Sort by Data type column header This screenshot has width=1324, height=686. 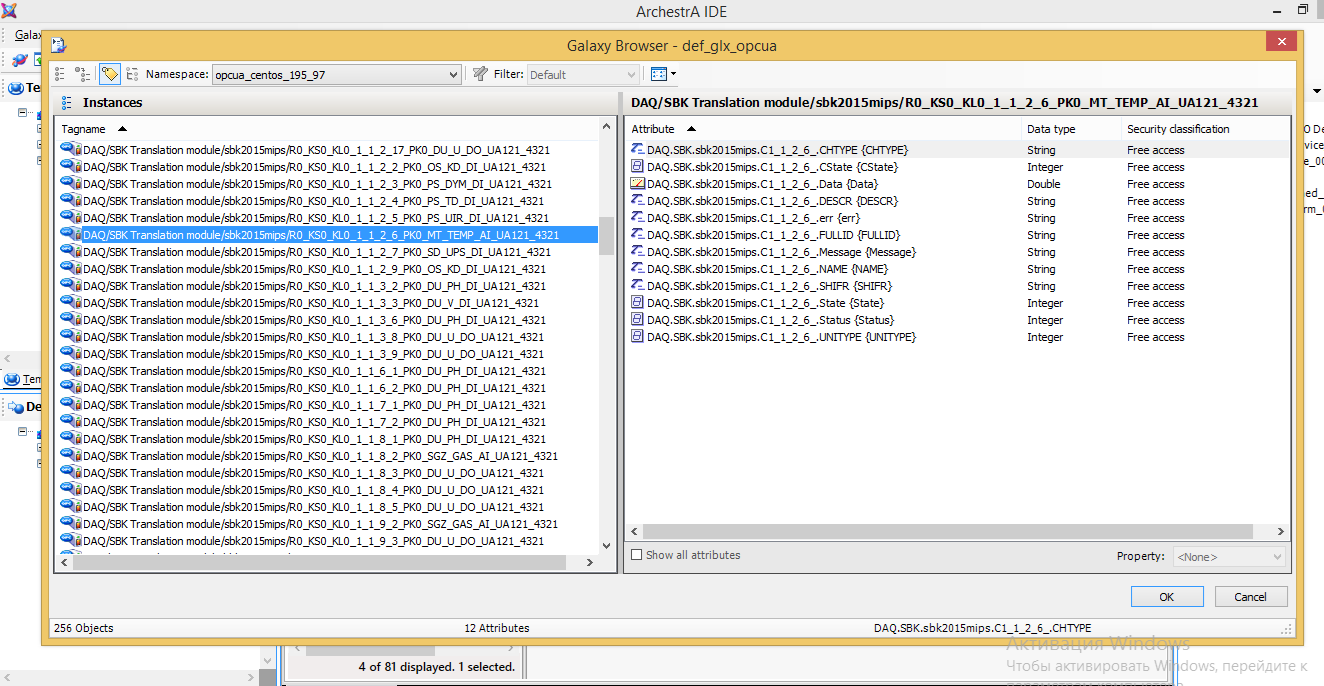pos(1051,129)
